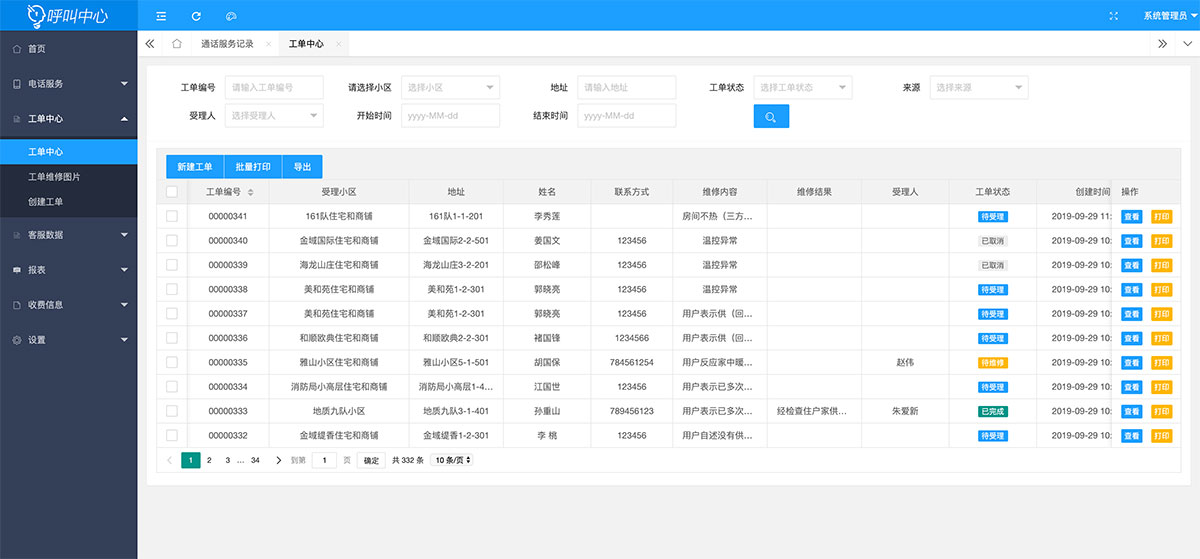Click the 确定 page jump button
This screenshot has width=1200, height=559.
pyautogui.click(x=371, y=460)
